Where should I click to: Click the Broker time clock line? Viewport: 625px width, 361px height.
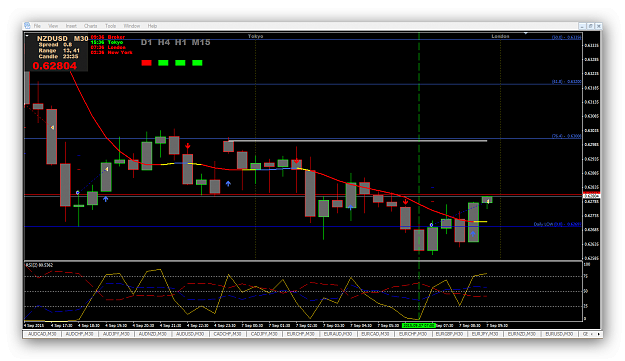tap(108, 37)
